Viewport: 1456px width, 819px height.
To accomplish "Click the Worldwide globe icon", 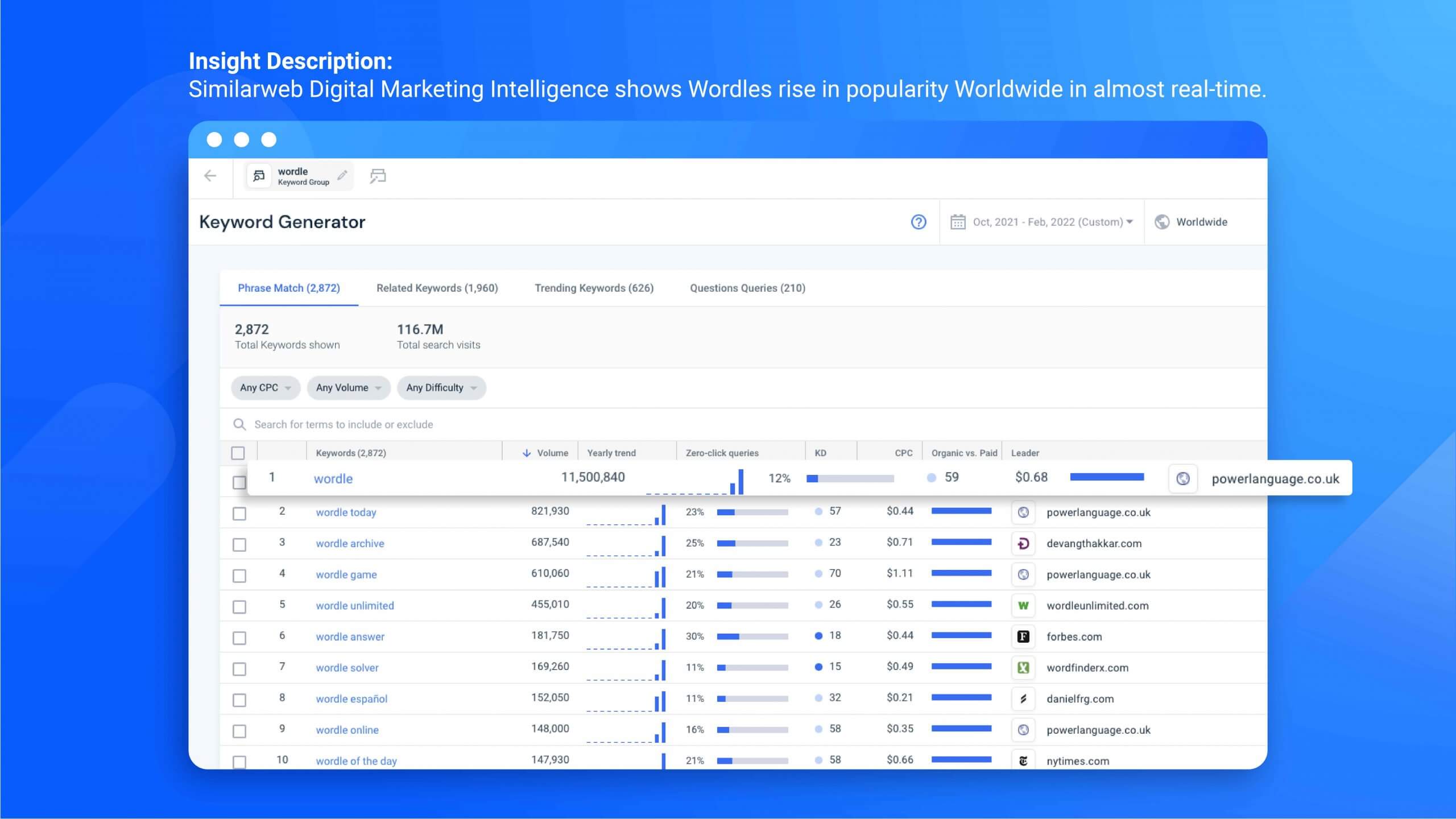I will click(1162, 221).
